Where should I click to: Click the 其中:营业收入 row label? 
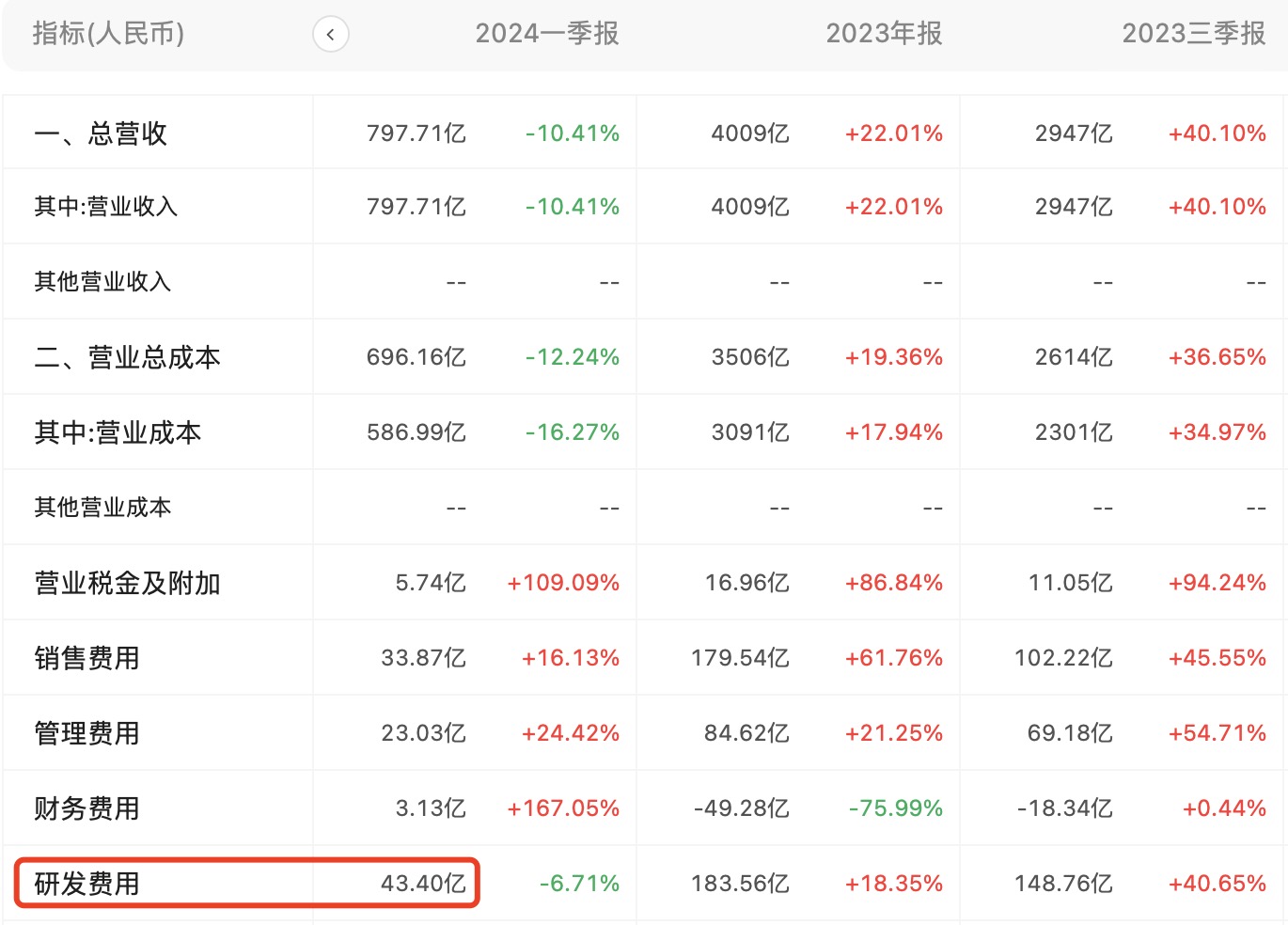(x=105, y=207)
